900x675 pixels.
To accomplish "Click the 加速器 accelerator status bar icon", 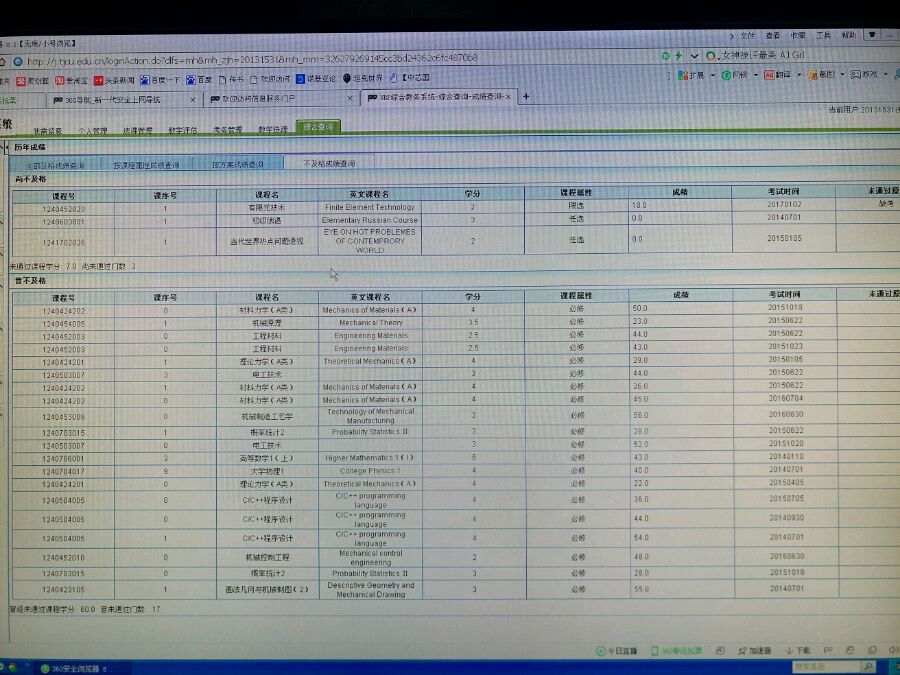I will coord(755,650).
